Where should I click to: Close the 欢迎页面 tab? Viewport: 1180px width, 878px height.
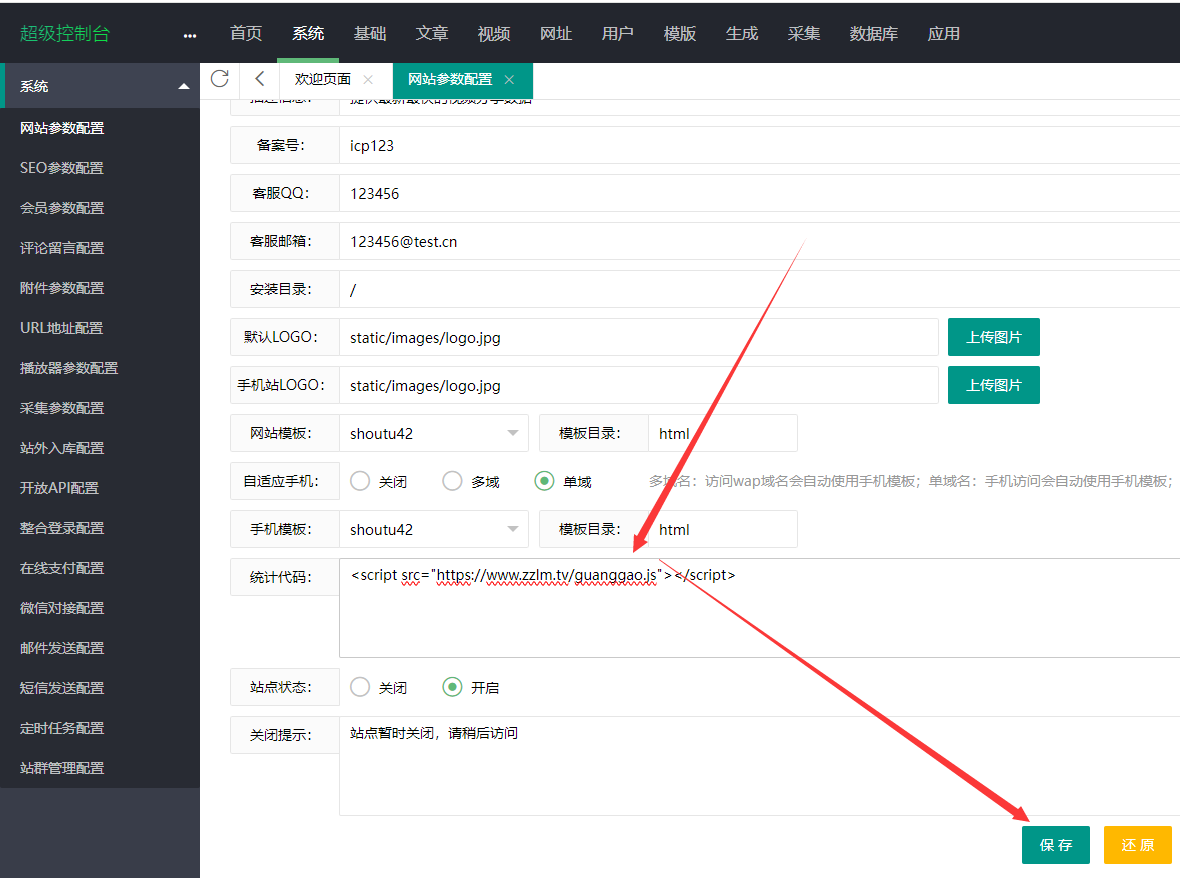click(x=368, y=80)
